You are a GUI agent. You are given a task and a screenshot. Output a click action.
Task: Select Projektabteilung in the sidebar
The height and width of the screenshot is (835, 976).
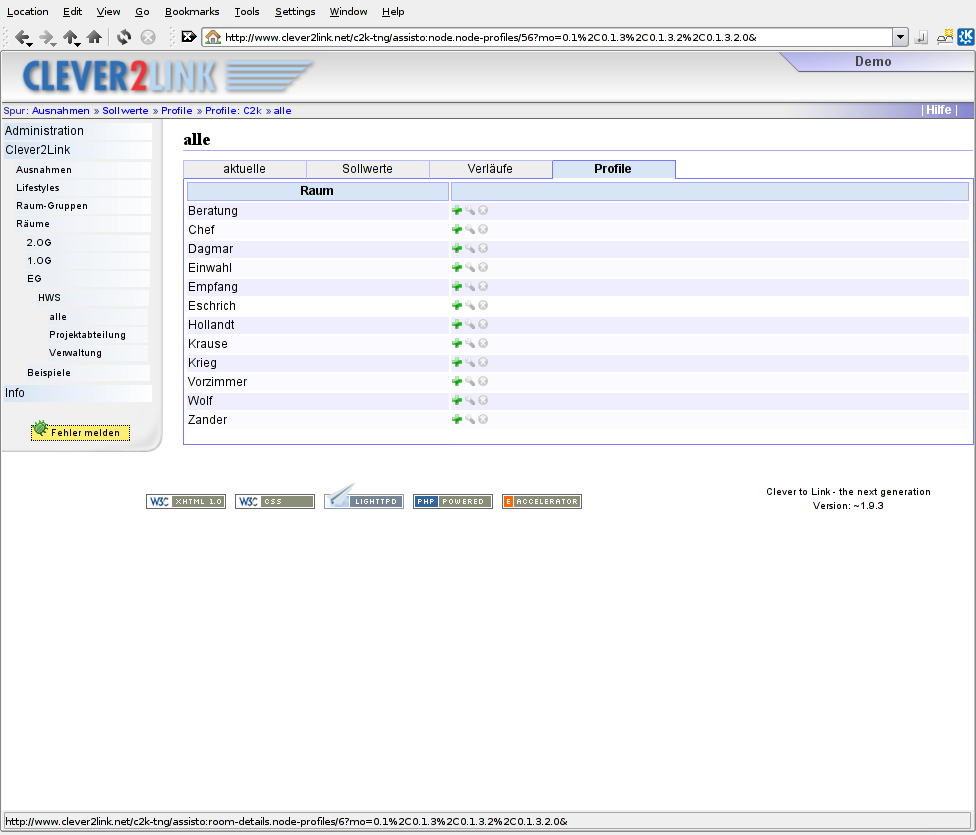[x=87, y=334]
